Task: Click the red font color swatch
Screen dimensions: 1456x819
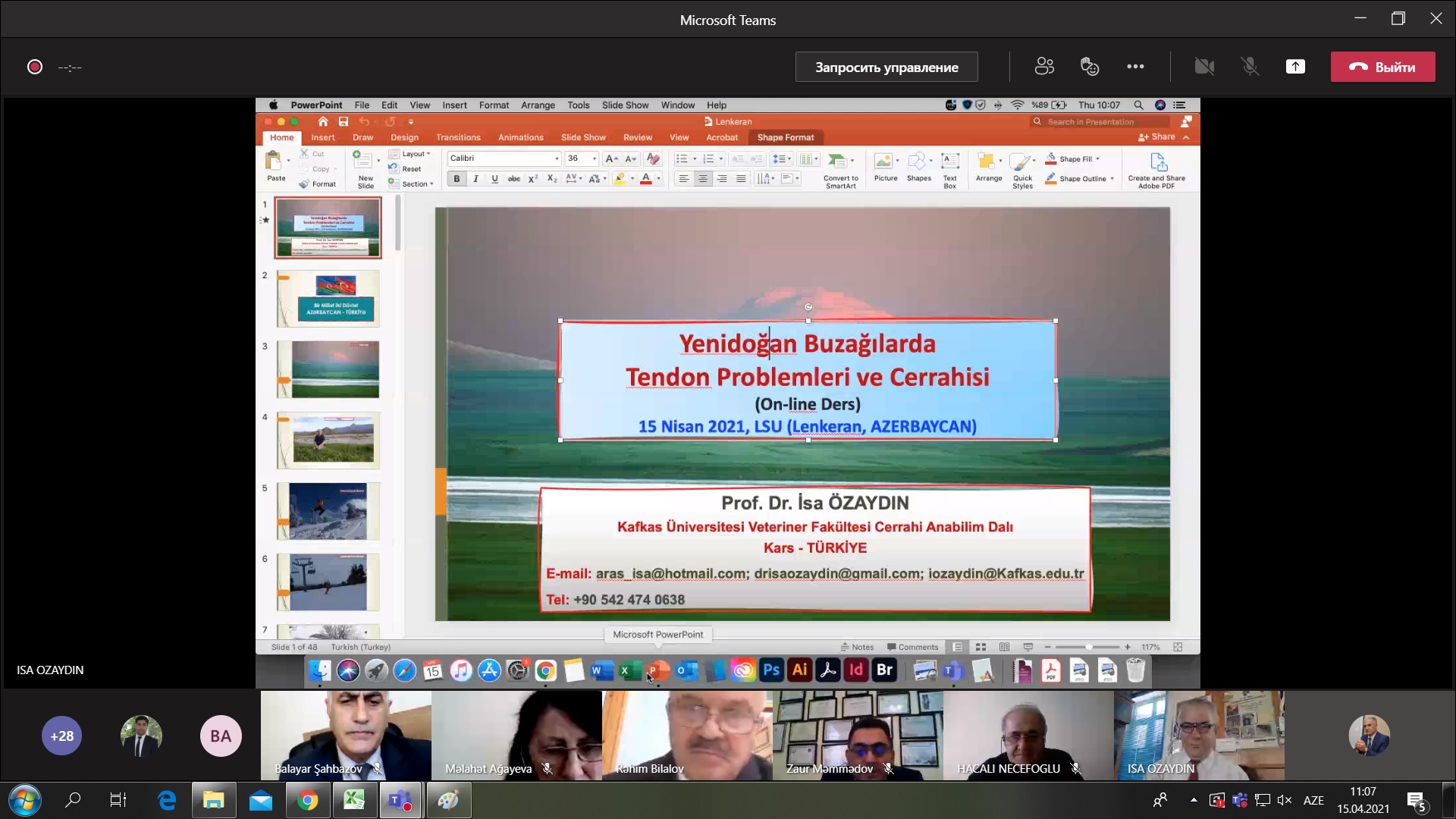Action: (x=646, y=179)
